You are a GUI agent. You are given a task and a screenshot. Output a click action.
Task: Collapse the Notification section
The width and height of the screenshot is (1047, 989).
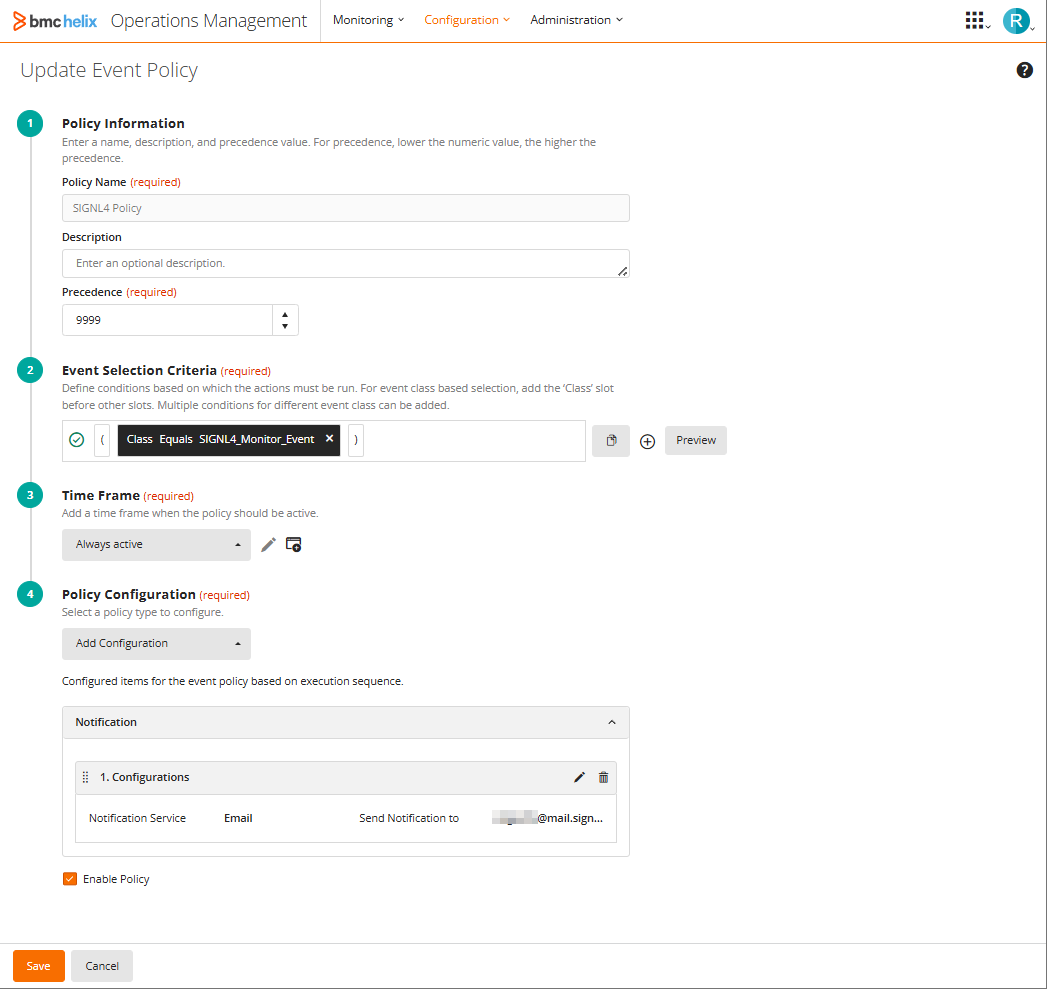pos(612,723)
